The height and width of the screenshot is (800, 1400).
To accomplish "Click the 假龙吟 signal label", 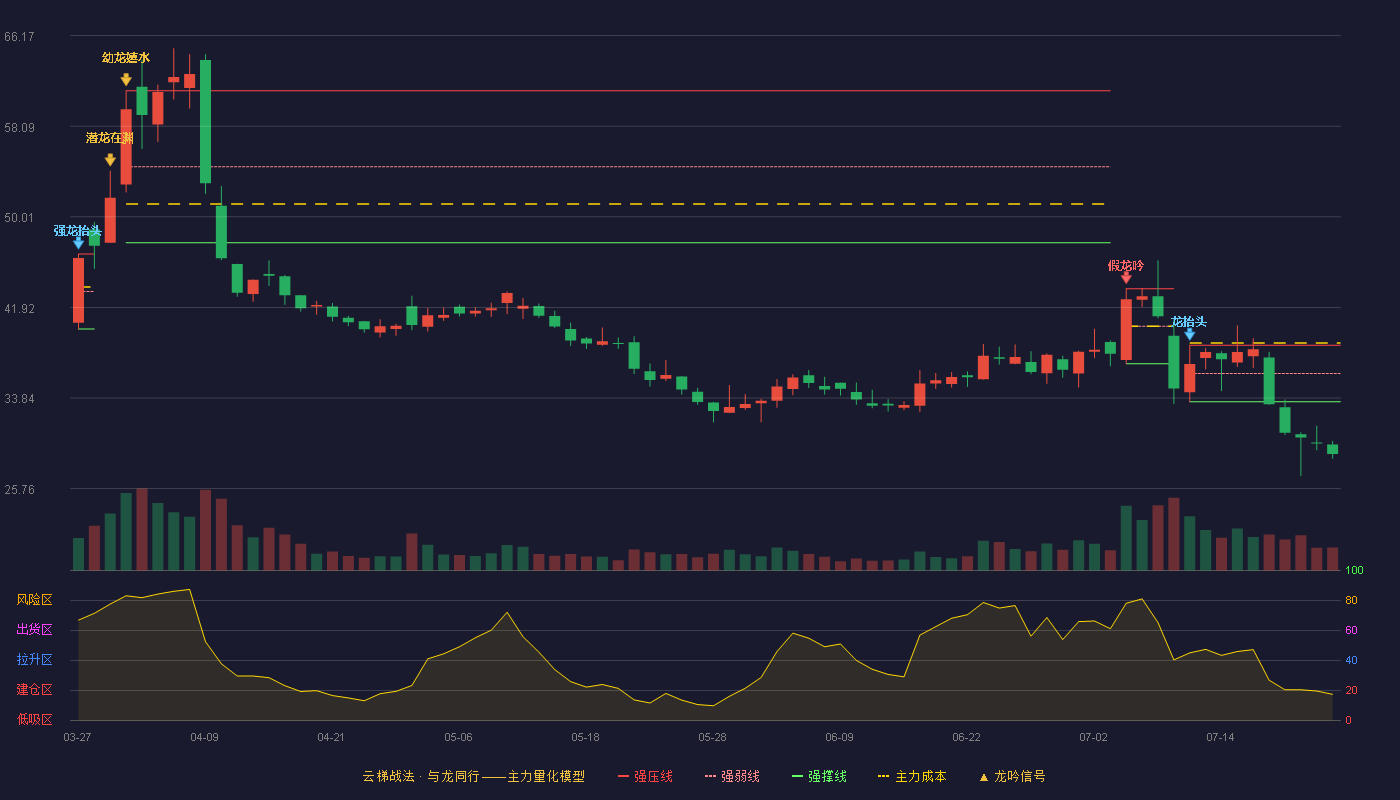I will (x=1126, y=265).
